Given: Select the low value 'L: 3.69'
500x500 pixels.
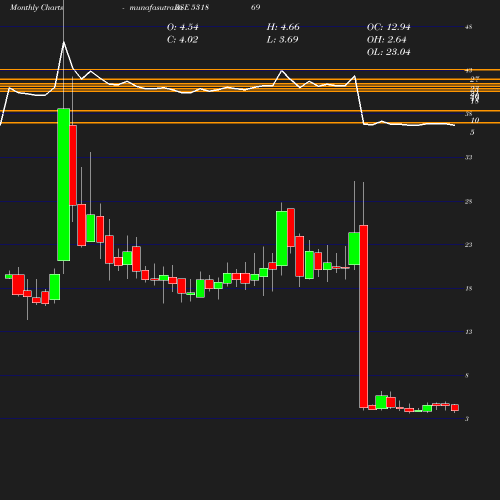Looking at the screenshot, I should [282, 40].
